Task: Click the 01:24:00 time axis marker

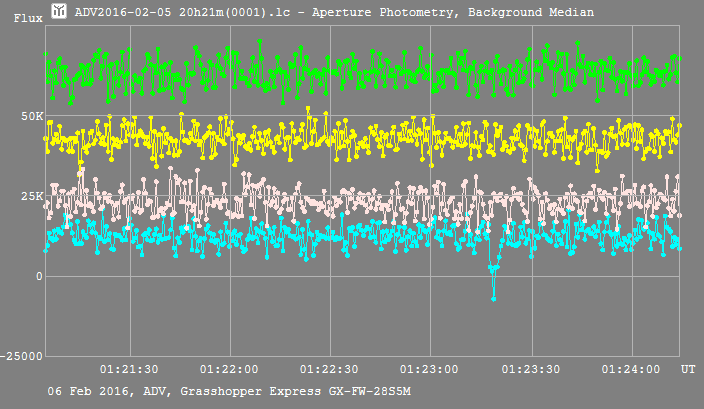Action: 630,370
